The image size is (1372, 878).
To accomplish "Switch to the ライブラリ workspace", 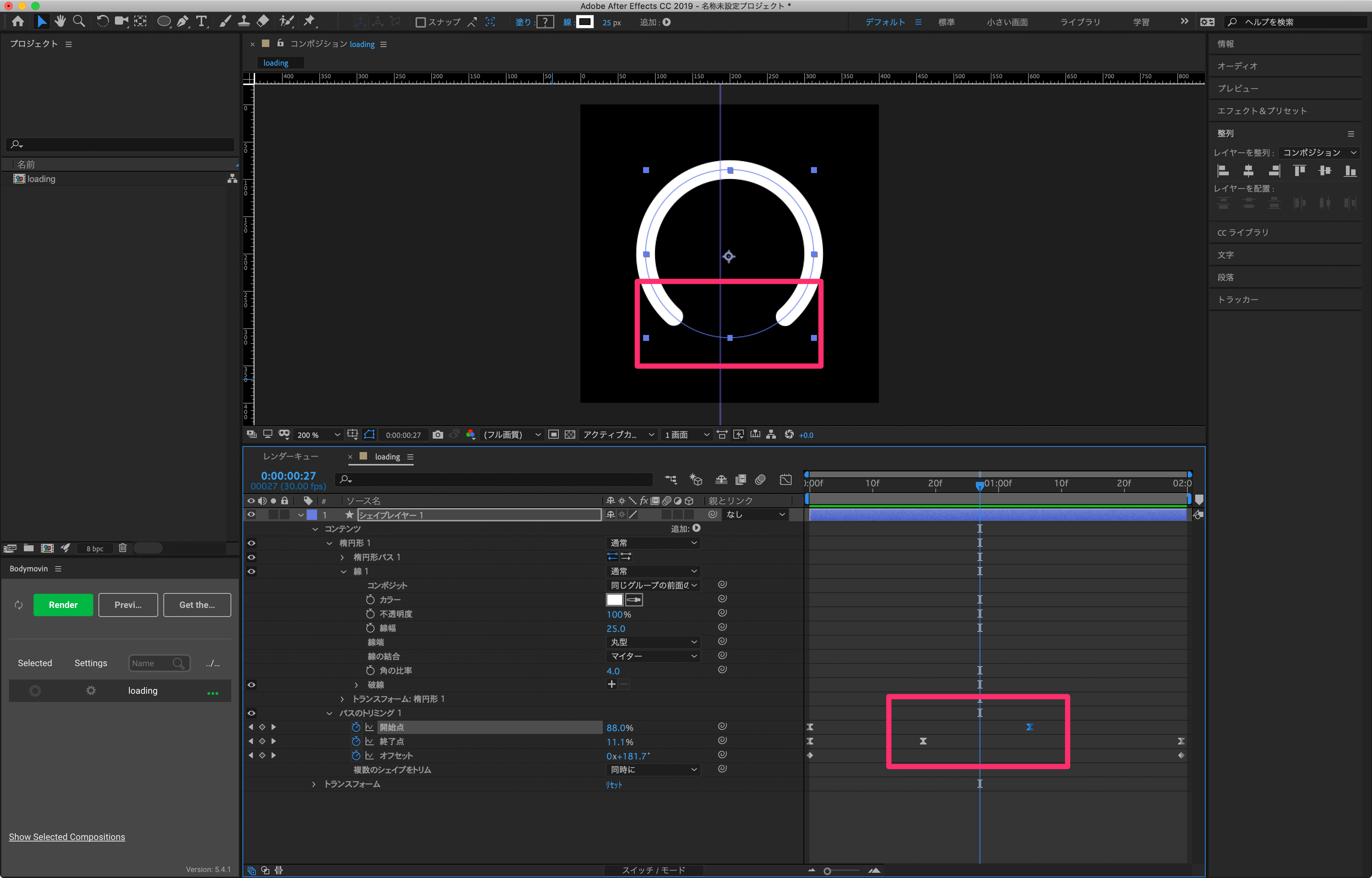I will (x=1081, y=22).
